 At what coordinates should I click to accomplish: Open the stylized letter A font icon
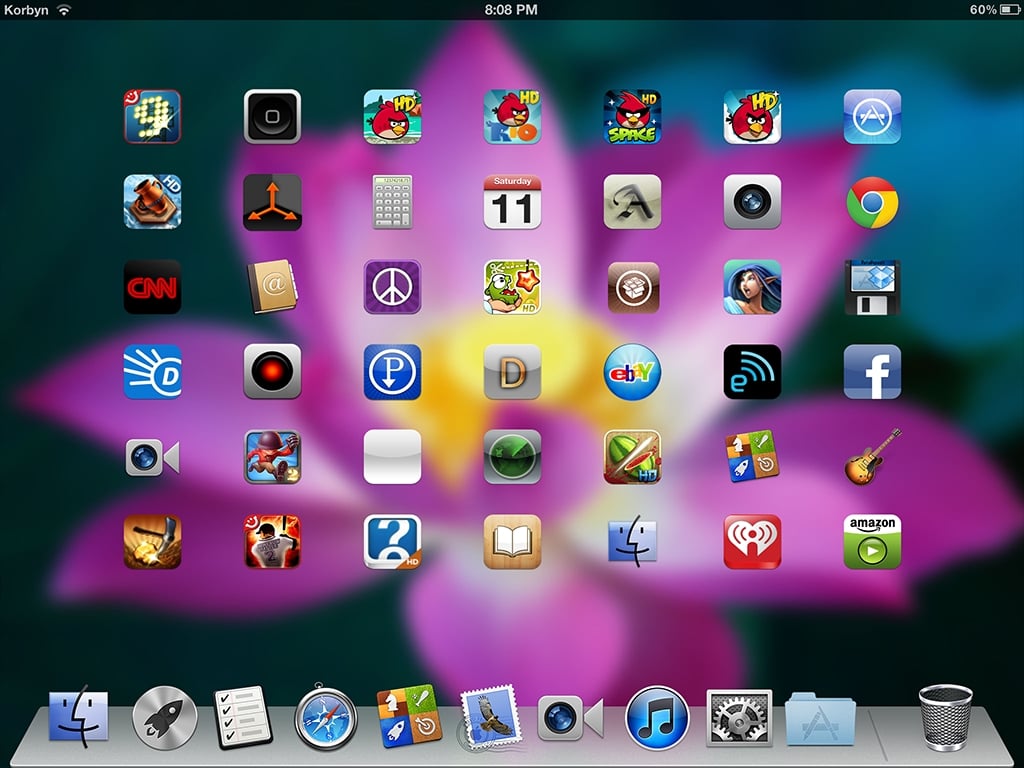pos(632,202)
